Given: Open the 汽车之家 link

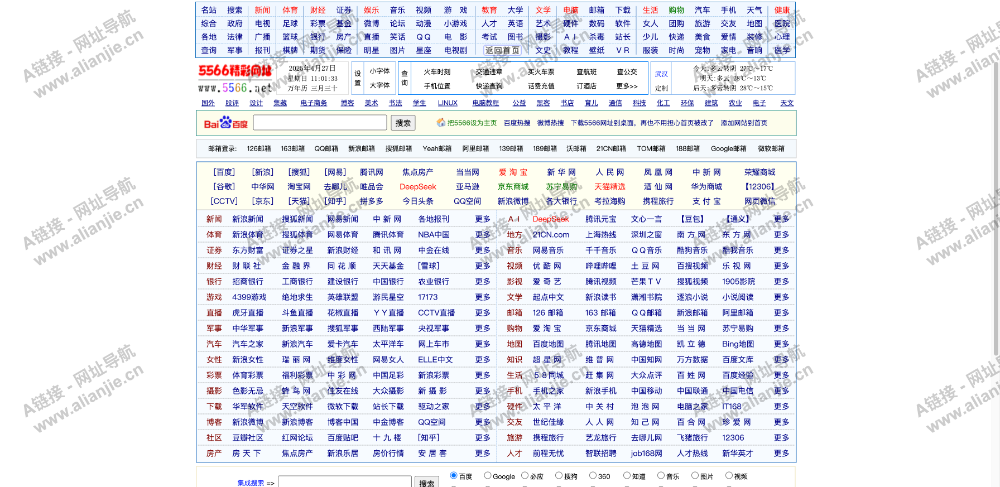Looking at the screenshot, I should click(247, 344).
